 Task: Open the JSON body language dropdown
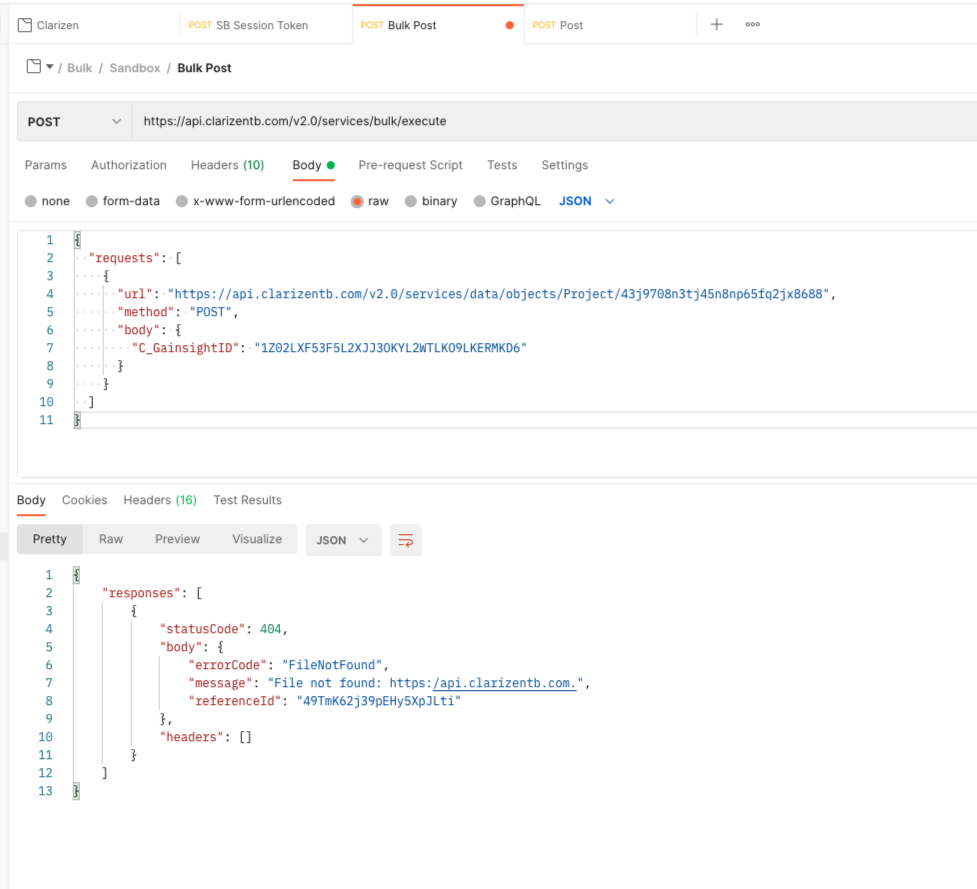point(586,201)
